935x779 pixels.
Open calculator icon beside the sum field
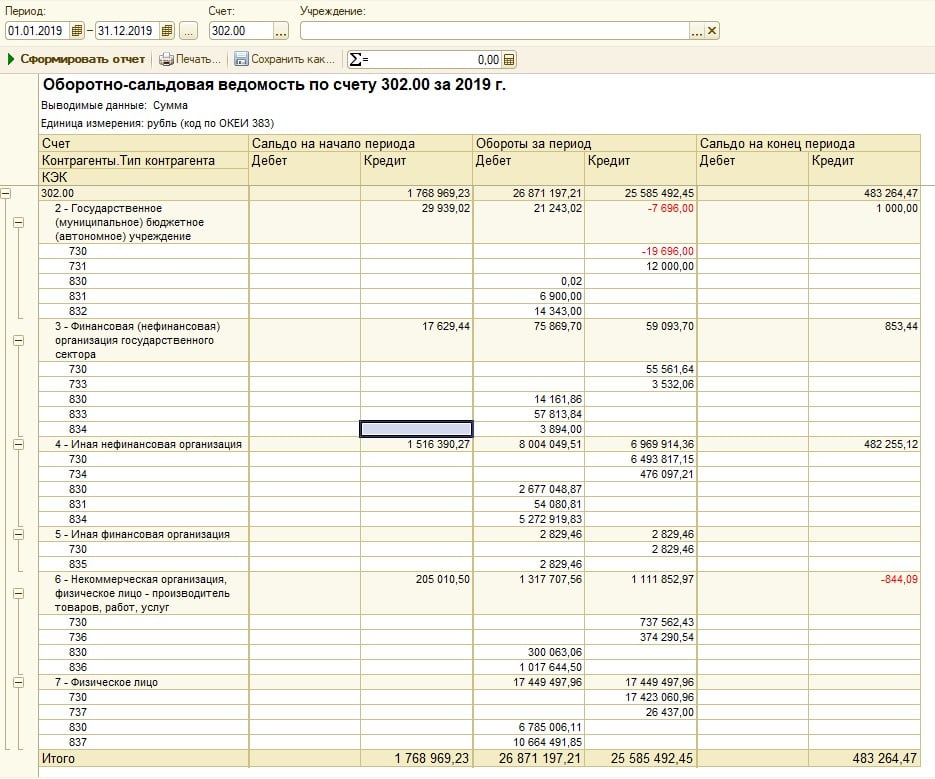(x=509, y=60)
